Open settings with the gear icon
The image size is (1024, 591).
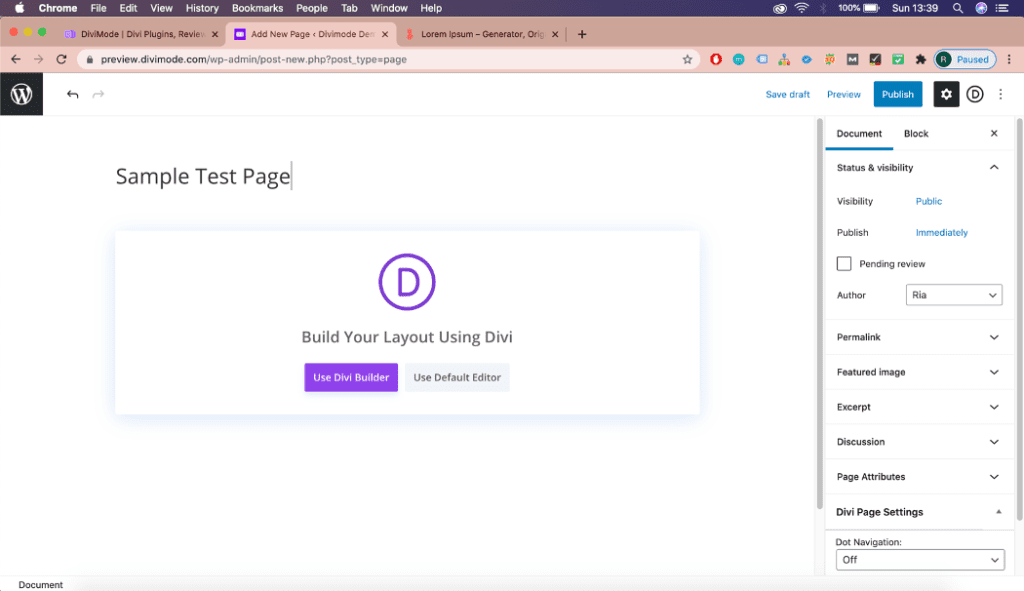click(946, 94)
